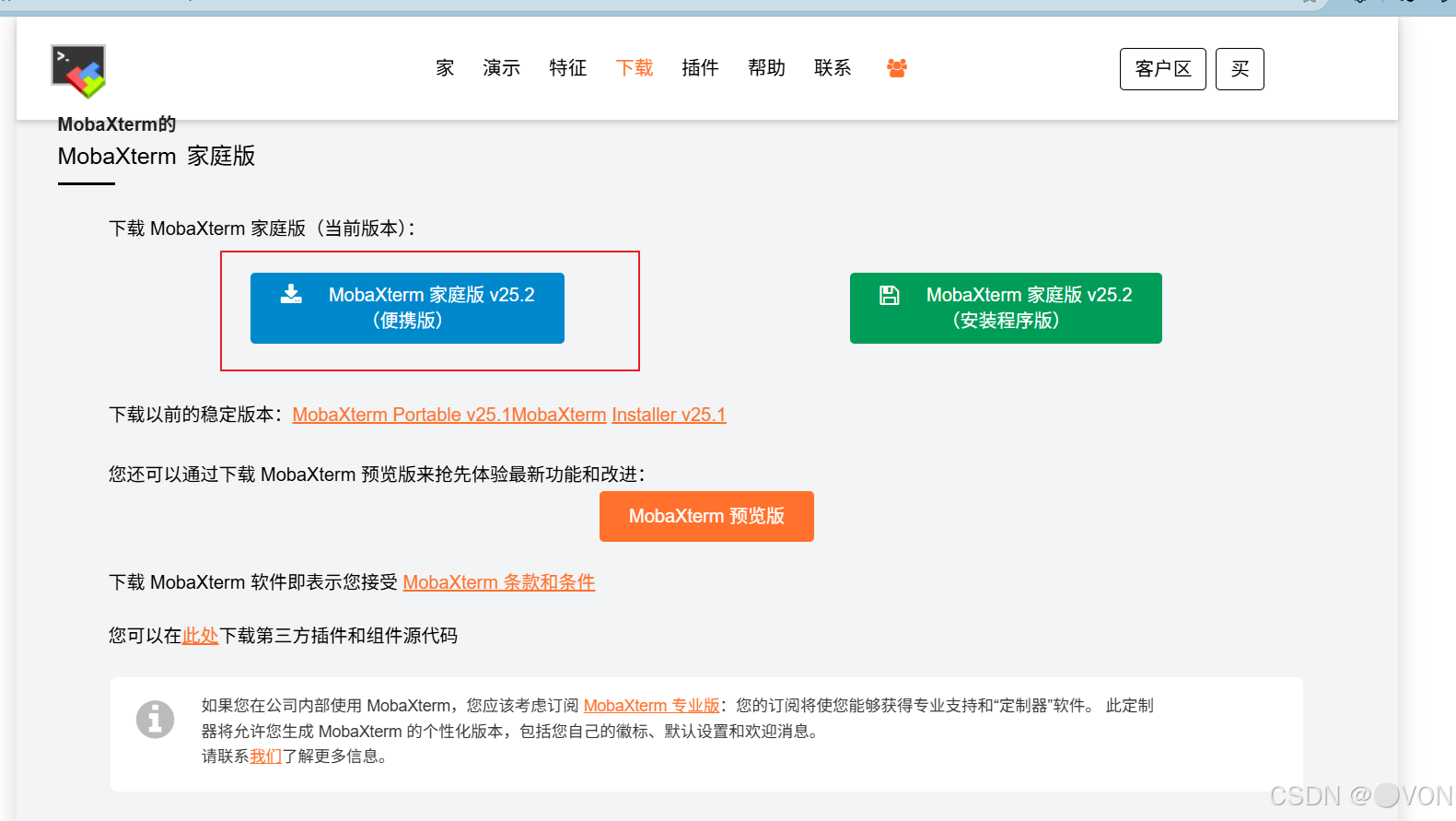The height and width of the screenshot is (821, 1456).
Task: Click the 买 buy button
Action: [1240, 69]
